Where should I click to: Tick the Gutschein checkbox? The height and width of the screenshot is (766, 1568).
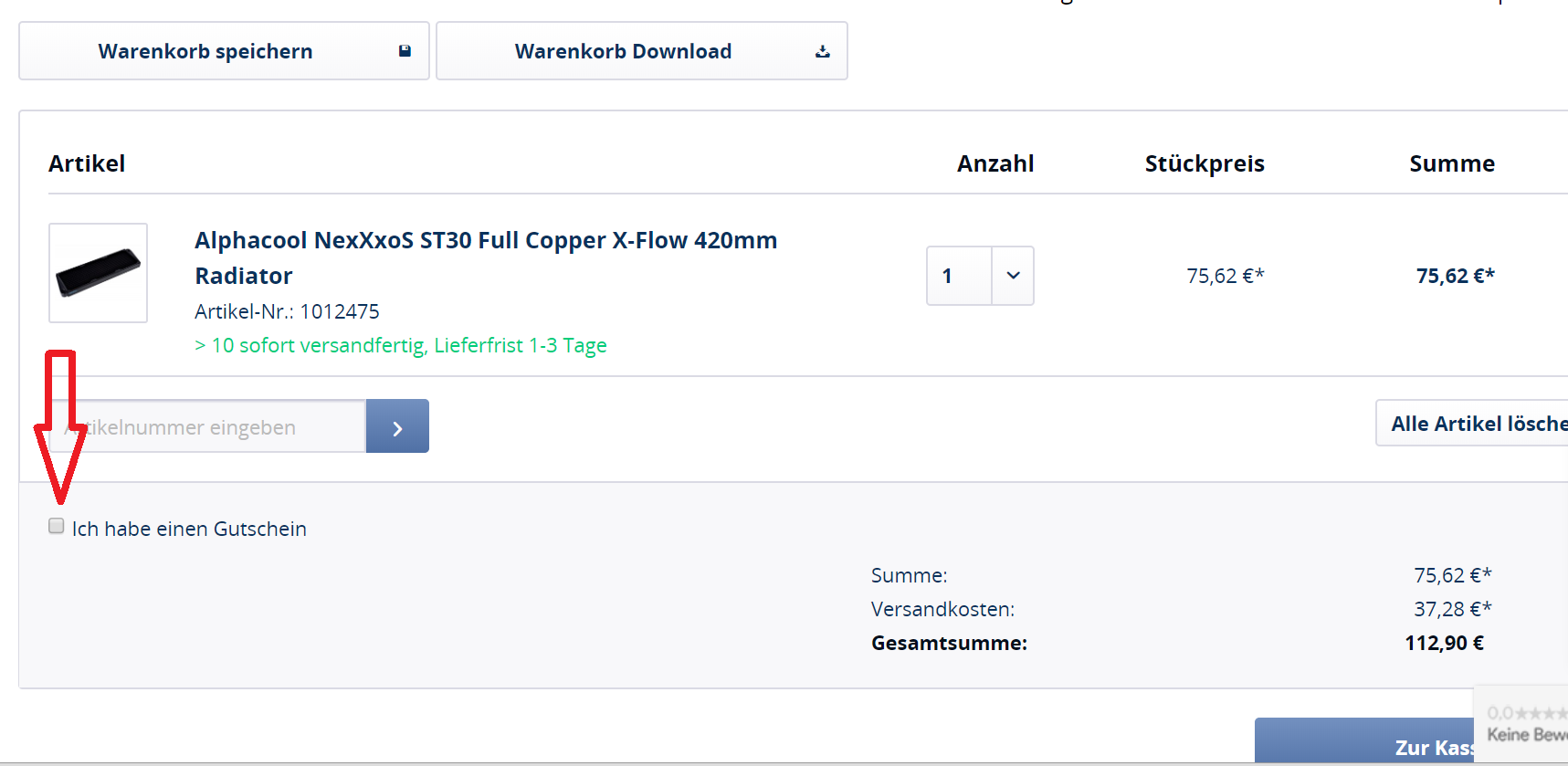pos(57,526)
